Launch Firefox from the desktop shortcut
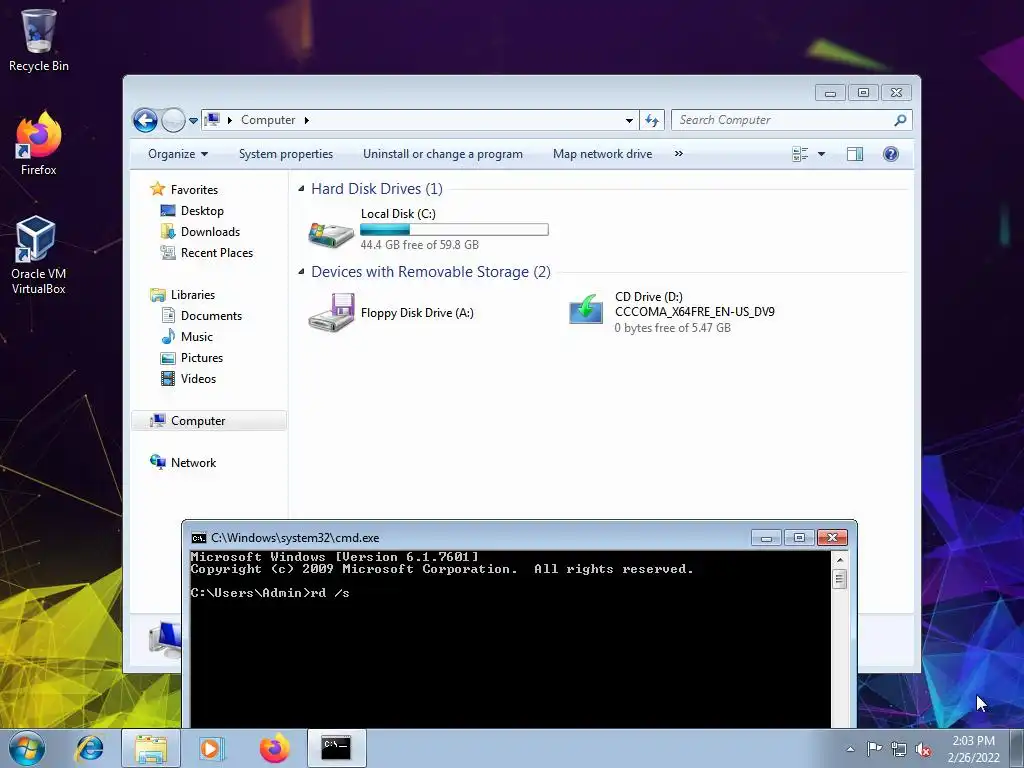This screenshot has width=1024, height=768. (39, 144)
